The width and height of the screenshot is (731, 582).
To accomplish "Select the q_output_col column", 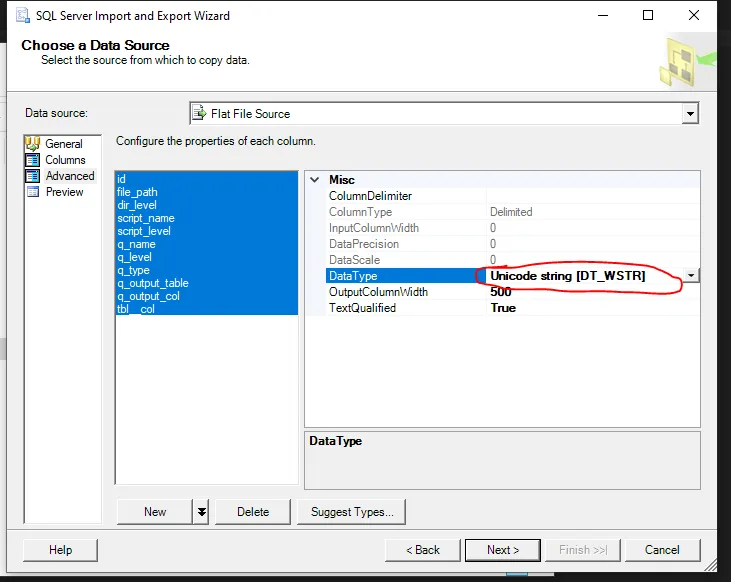I will (x=207, y=296).
